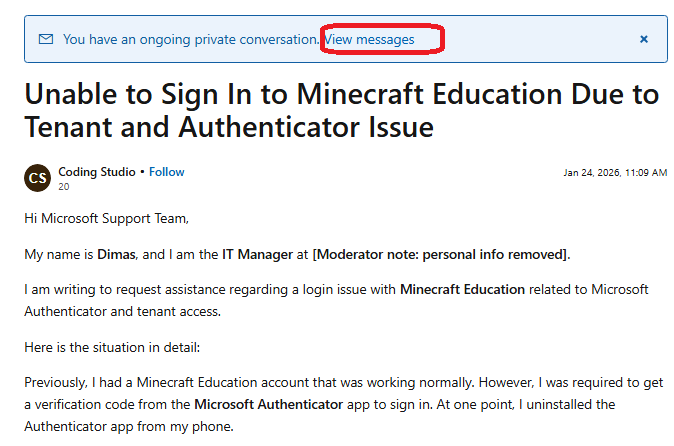This screenshot has height=446, width=674.
Task: Dismiss the private conversation banner
Action: [643, 39]
